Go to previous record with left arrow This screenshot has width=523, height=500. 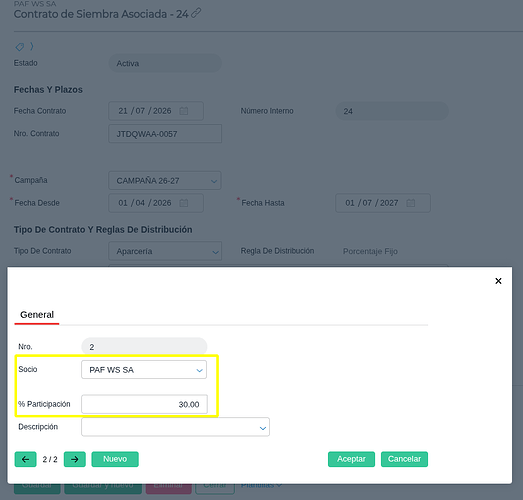(25, 459)
